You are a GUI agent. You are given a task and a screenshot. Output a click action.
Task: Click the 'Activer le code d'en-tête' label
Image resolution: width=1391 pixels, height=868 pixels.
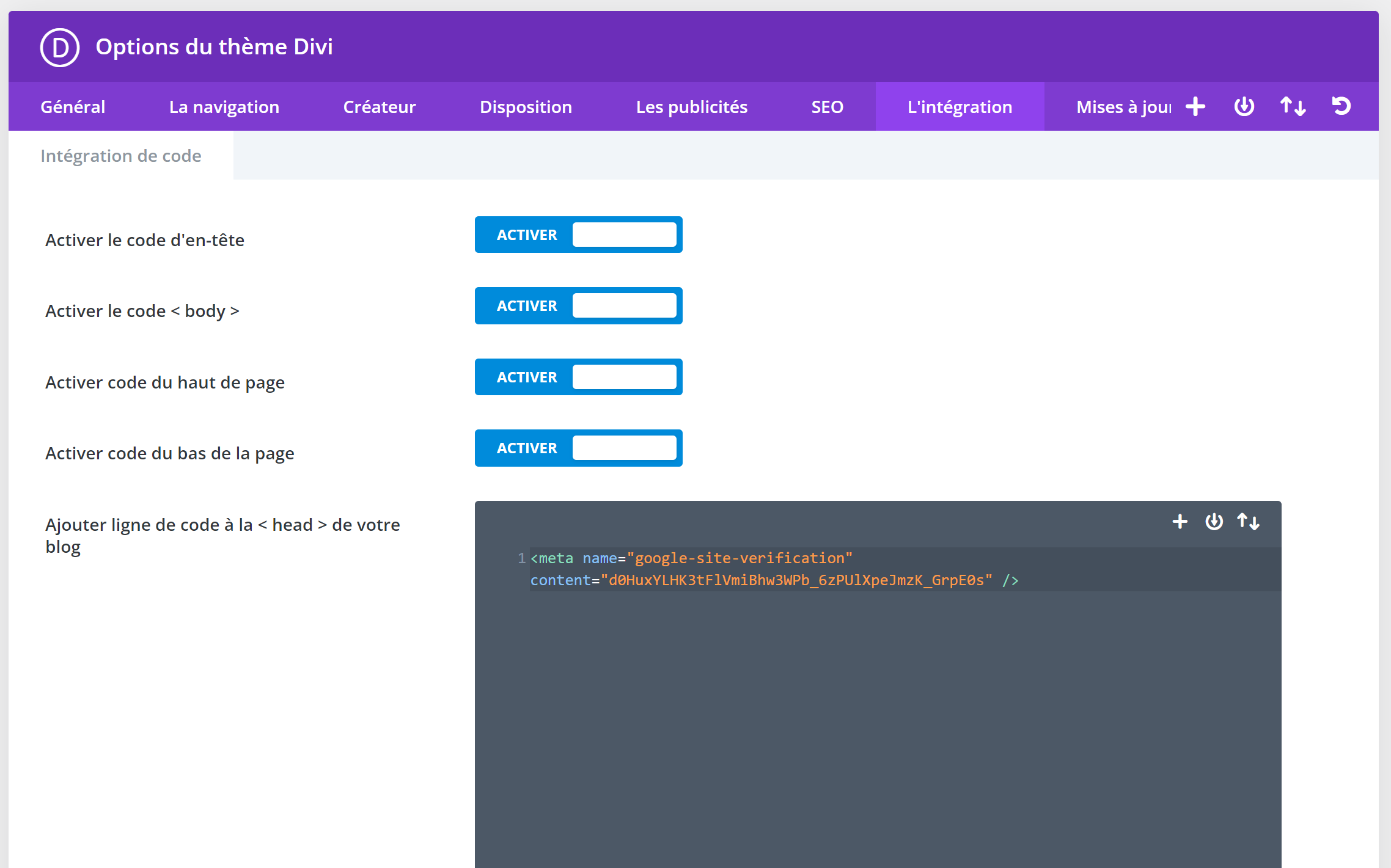point(145,240)
